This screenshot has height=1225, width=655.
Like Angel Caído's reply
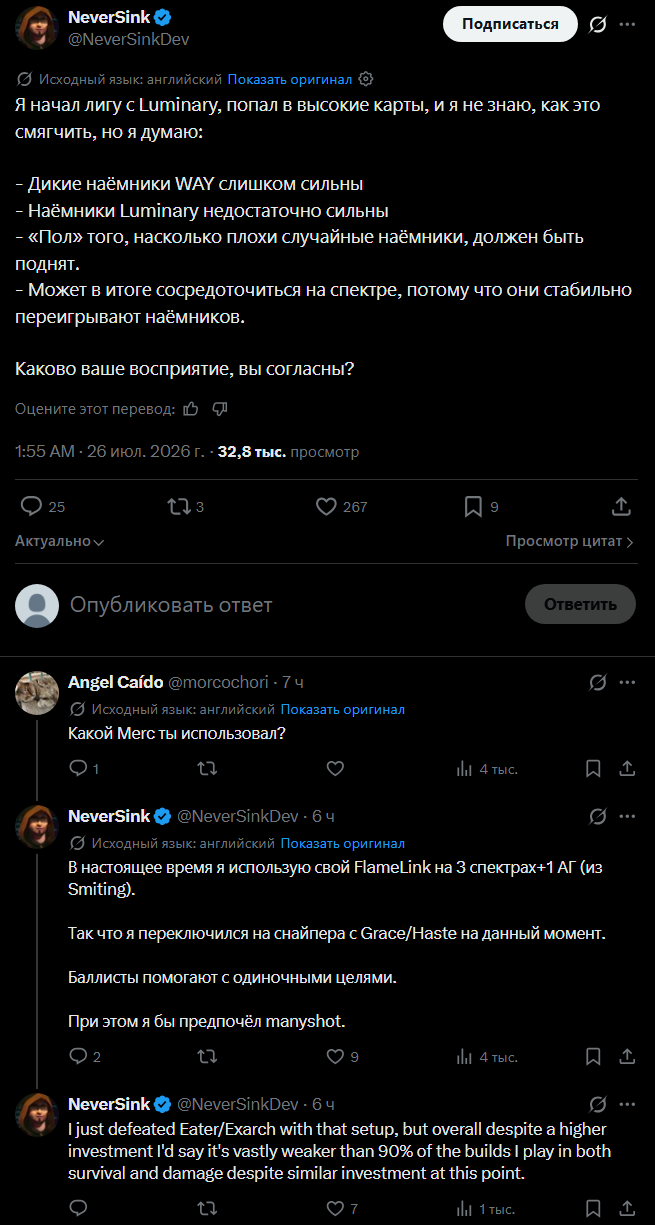pyautogui.click(x=336, y=768)
